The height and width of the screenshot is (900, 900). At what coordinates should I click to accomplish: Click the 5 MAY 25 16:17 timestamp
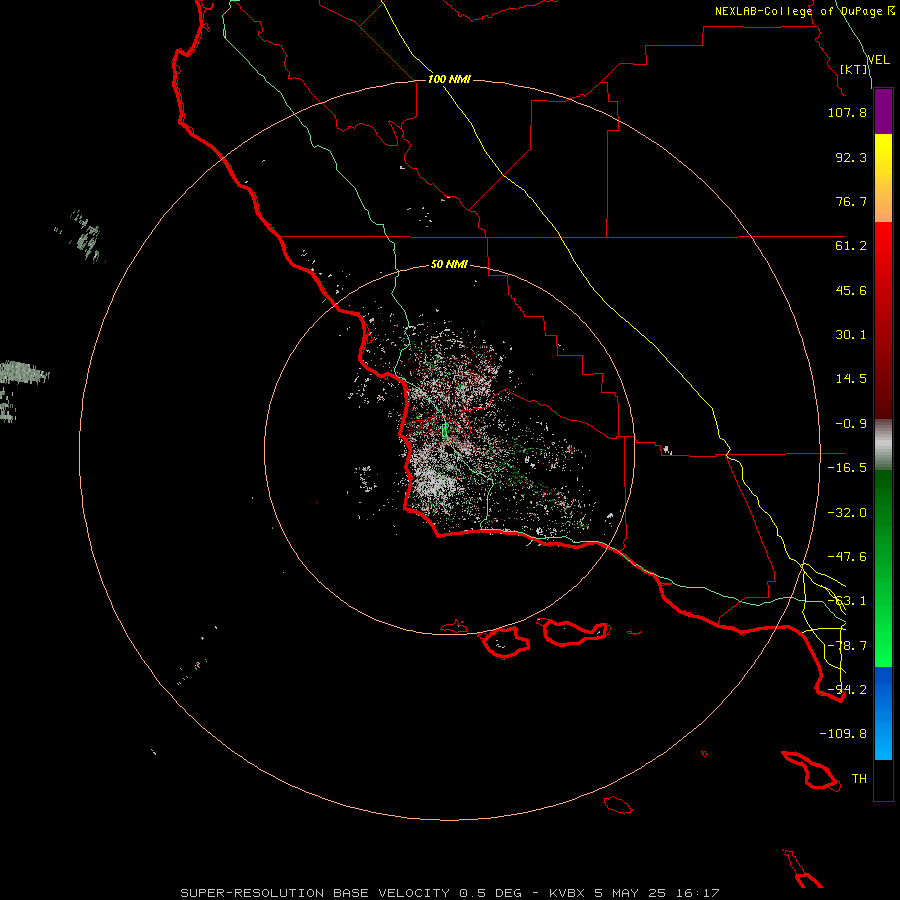pos(657,893)
